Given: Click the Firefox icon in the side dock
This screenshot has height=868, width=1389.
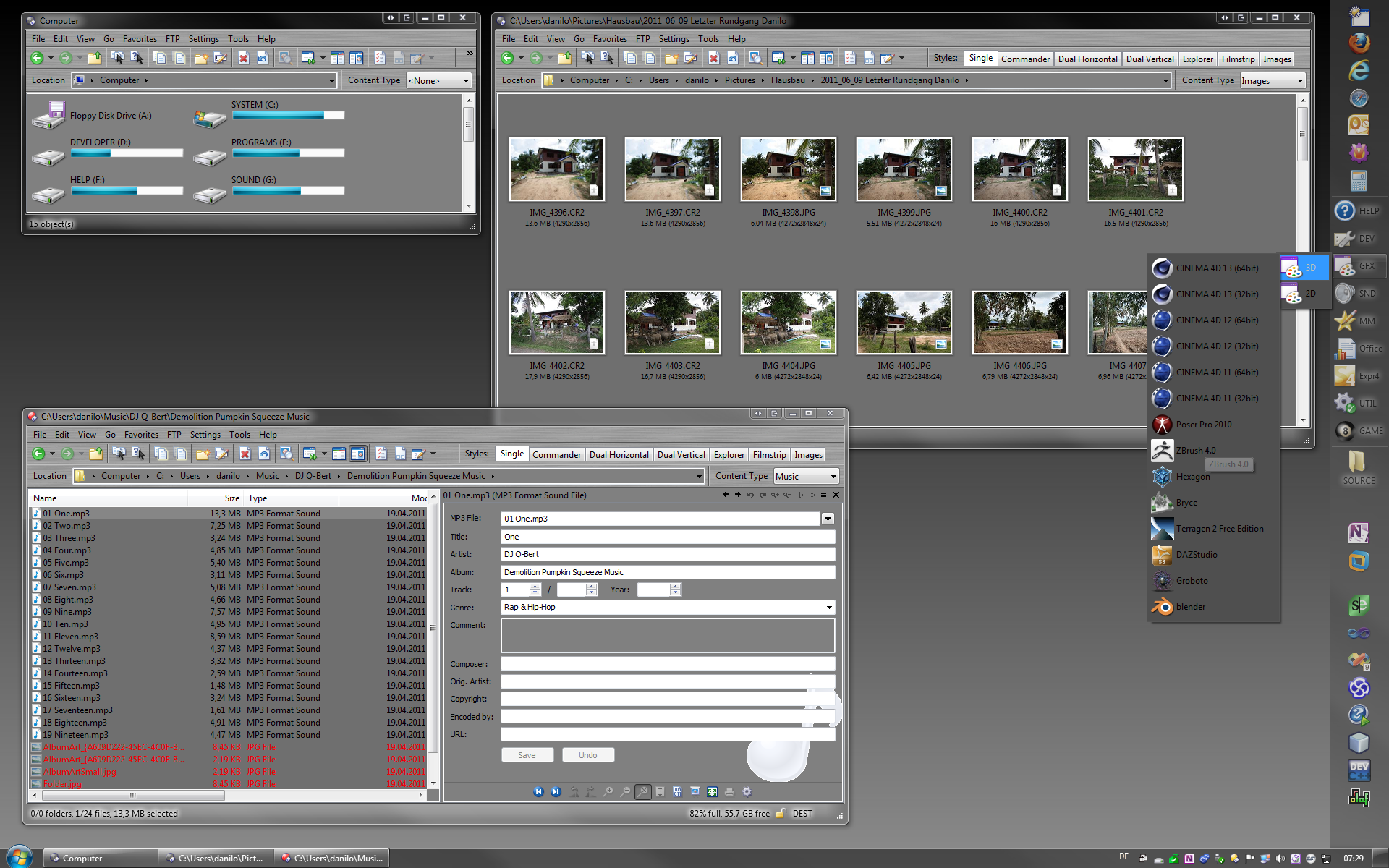Looking at the screenshot, I should click(1359, 43).
